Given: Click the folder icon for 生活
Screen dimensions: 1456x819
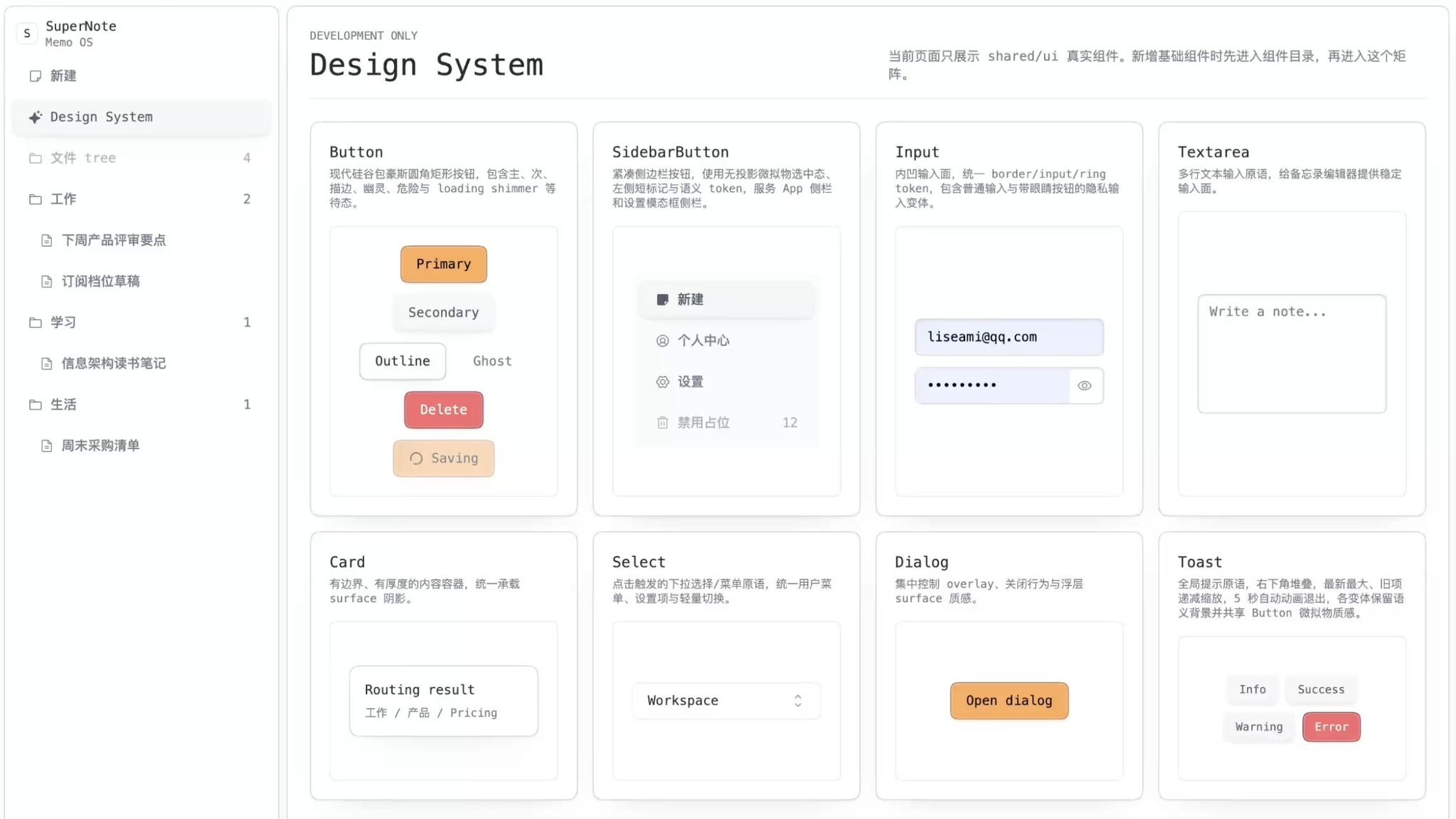Looking at the screenshot, I should 36,405.
